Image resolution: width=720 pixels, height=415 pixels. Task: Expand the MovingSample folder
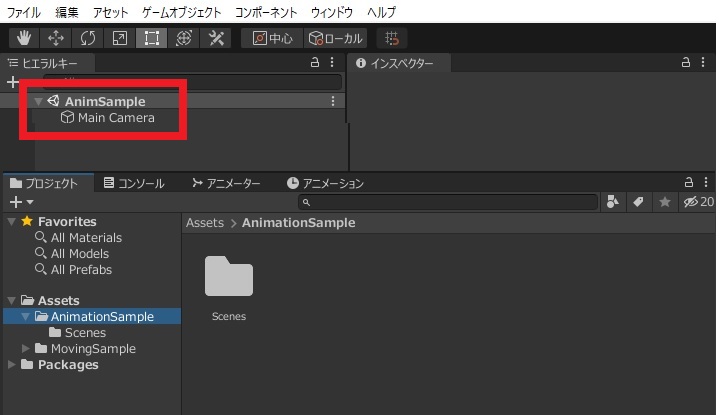tap(26, 349)
